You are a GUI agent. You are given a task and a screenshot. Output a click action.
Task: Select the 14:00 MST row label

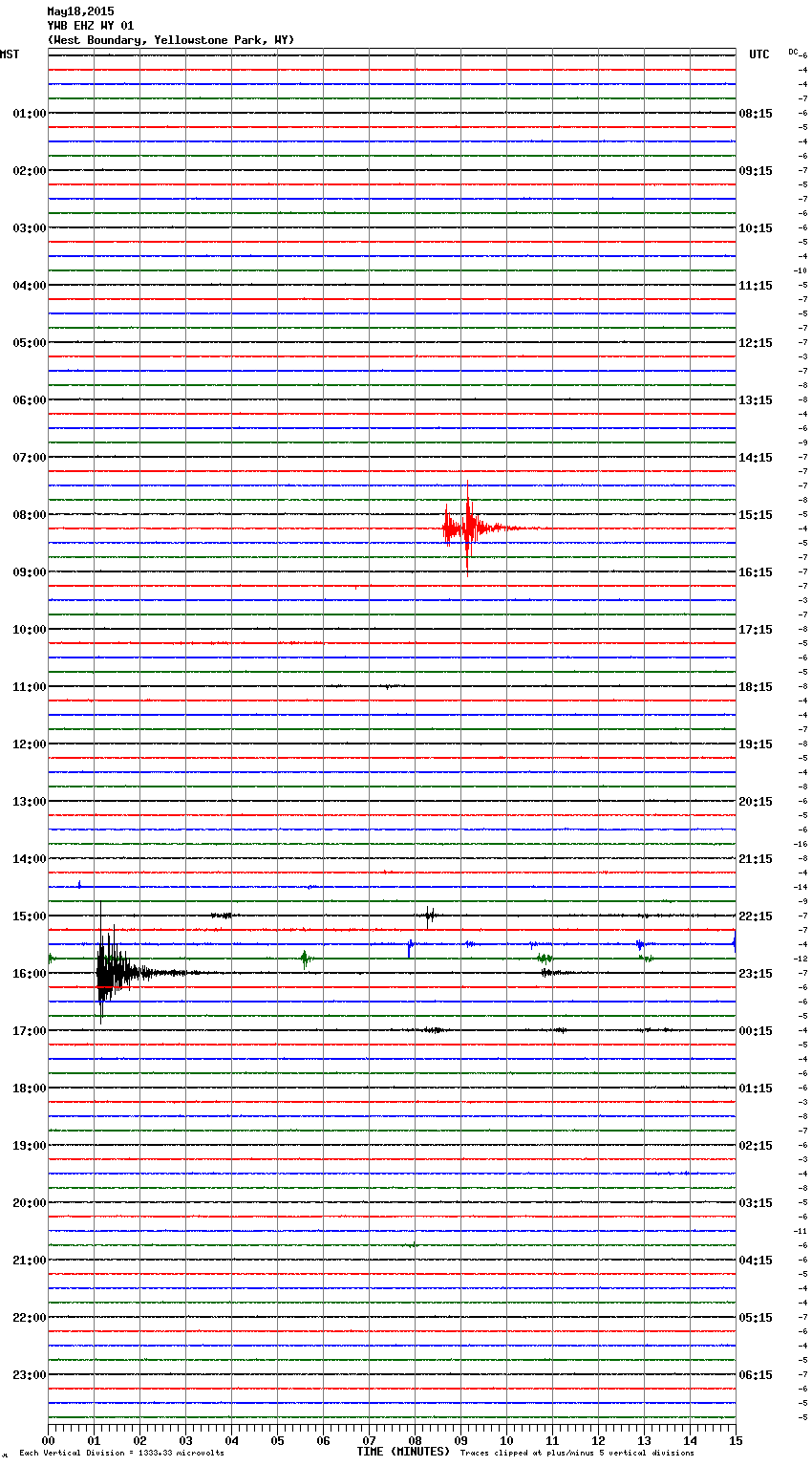coord(29,859)
